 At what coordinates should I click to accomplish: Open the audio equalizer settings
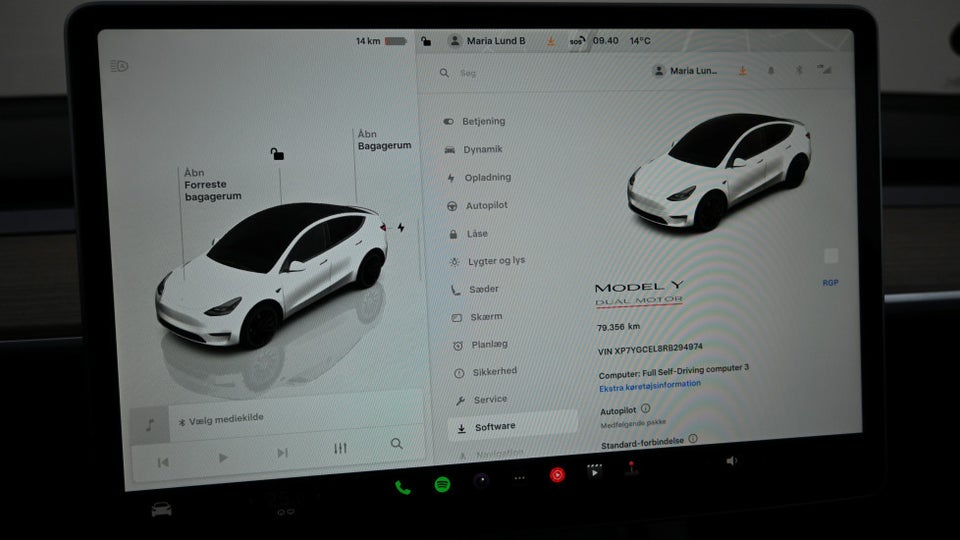[x=340, y=448]
